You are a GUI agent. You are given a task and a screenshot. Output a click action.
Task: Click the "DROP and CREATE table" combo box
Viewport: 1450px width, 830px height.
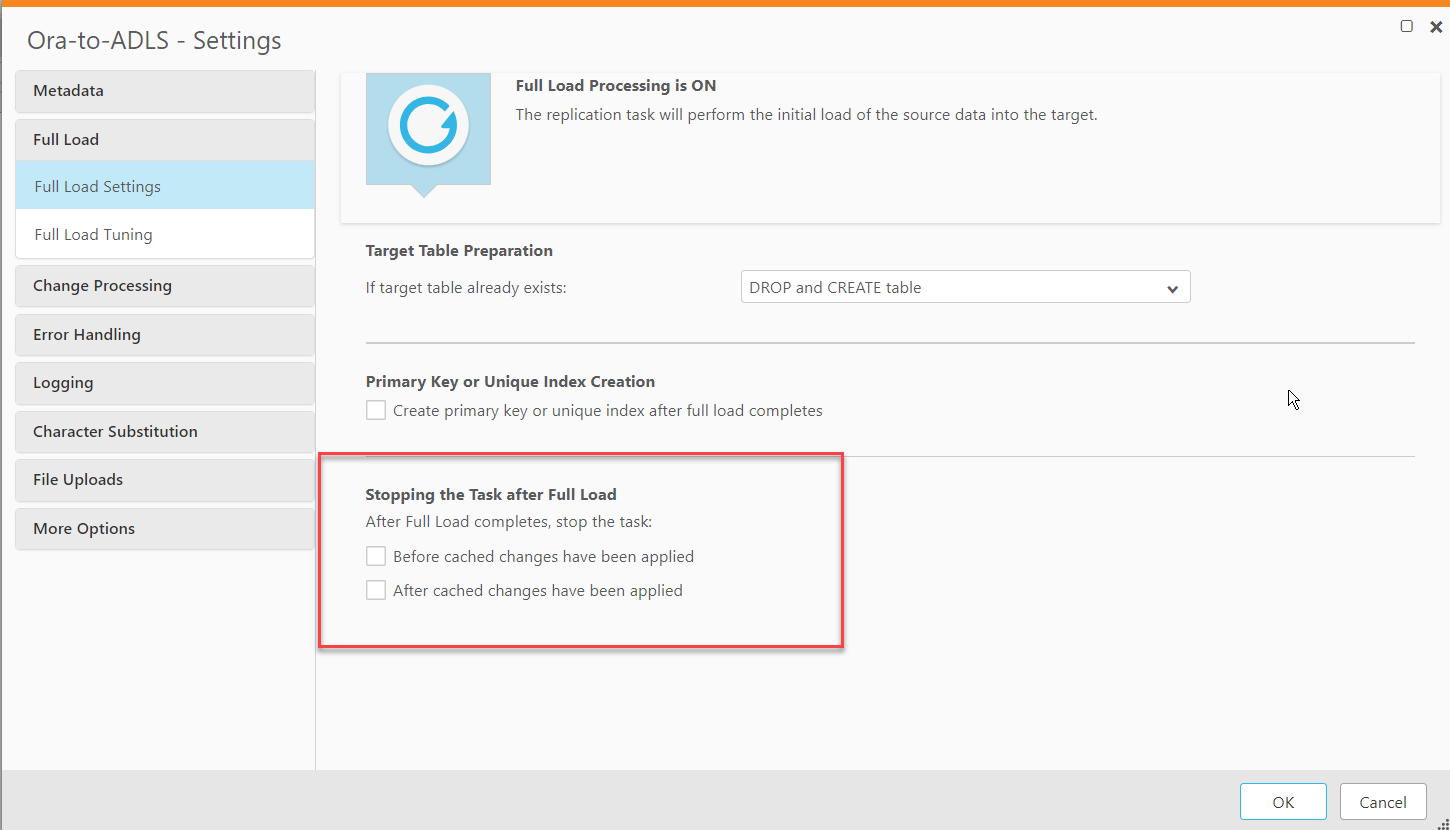point(965,287)
